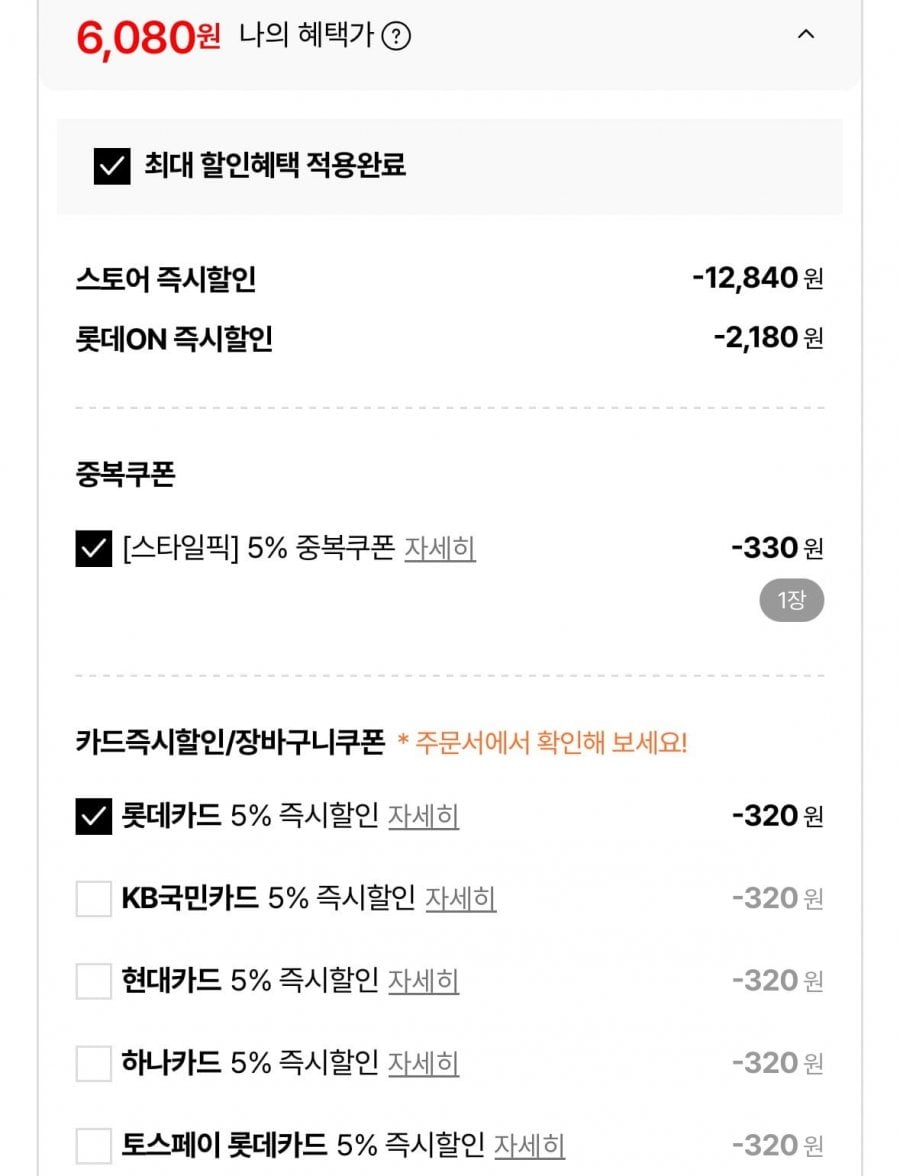Open 자세히 link for 하나카드 즉시할인
This screenshot has width=900, height=1176.
(423, 1063)
